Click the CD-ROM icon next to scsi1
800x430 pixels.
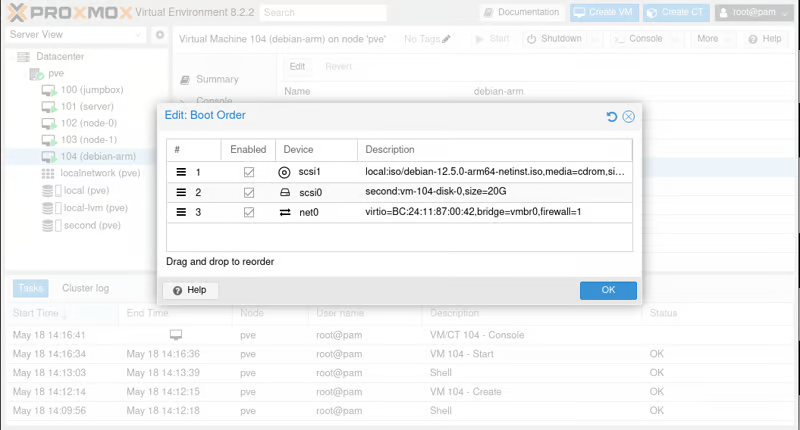(x=284, y=172)
